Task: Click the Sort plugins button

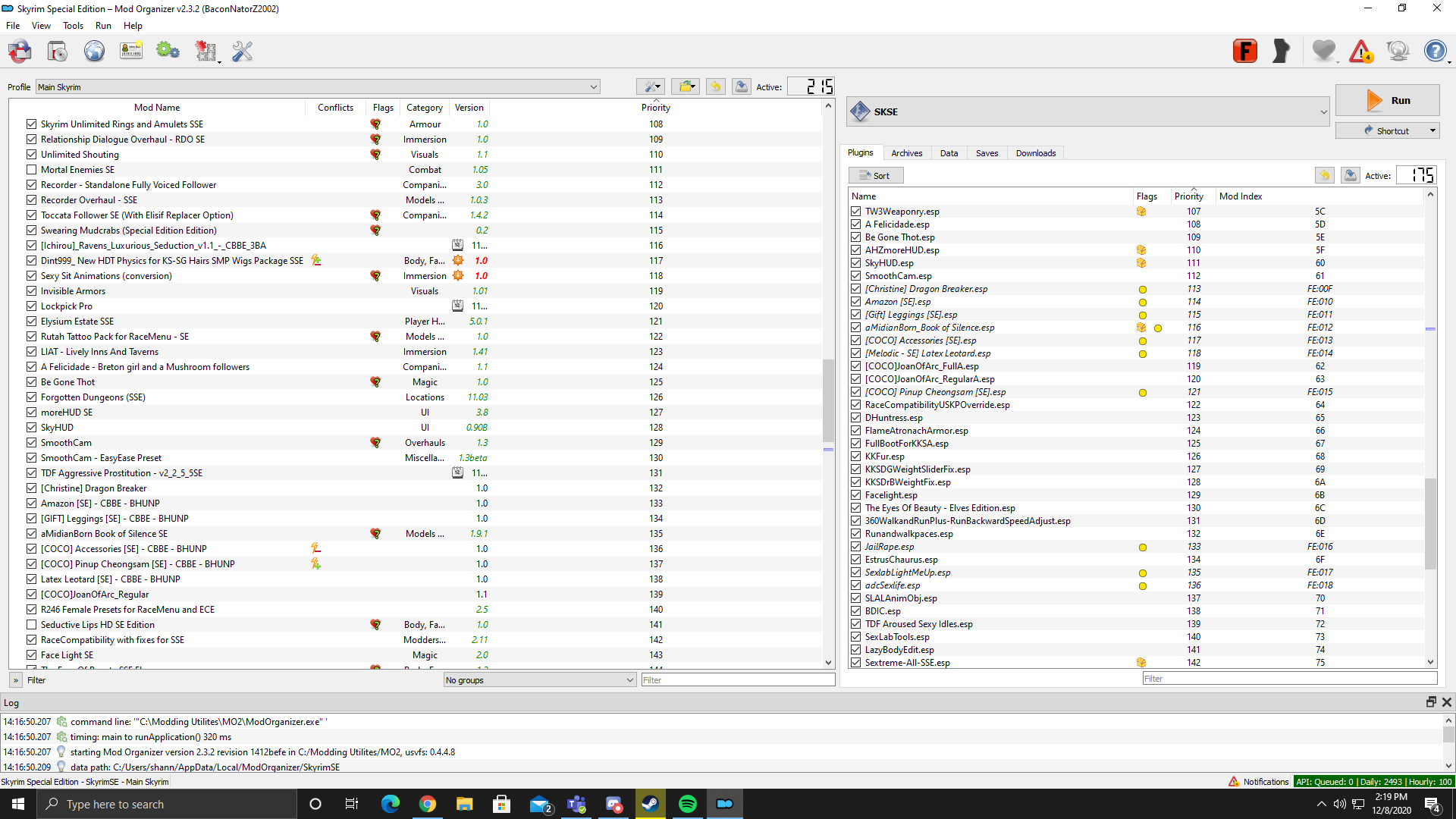Action: click(x=876, y=175)
